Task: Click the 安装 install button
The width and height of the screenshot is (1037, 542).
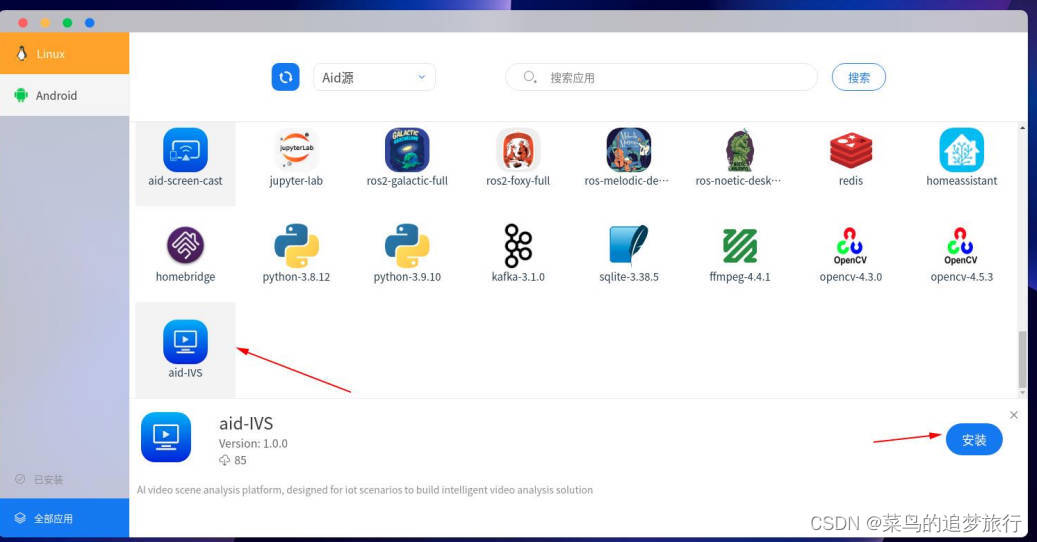Action: (x=974, y=440)
